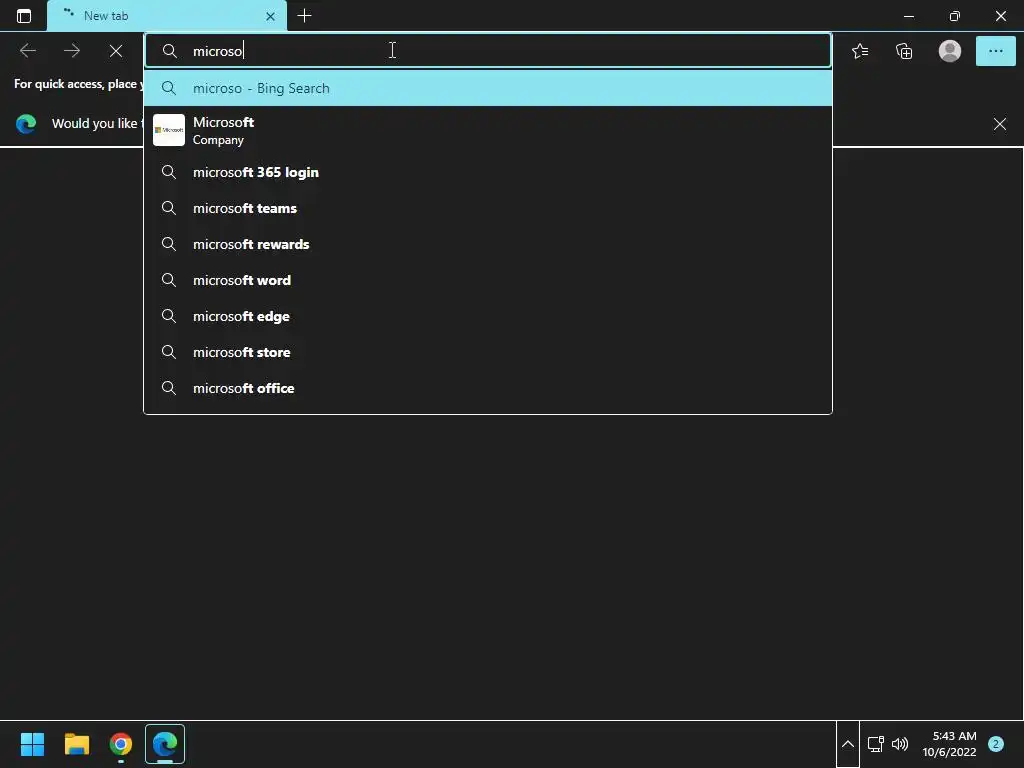This screenshot has height=768, width=1024.
Task: Launch Google Chrome from taskbar
Action: (121, 744)
